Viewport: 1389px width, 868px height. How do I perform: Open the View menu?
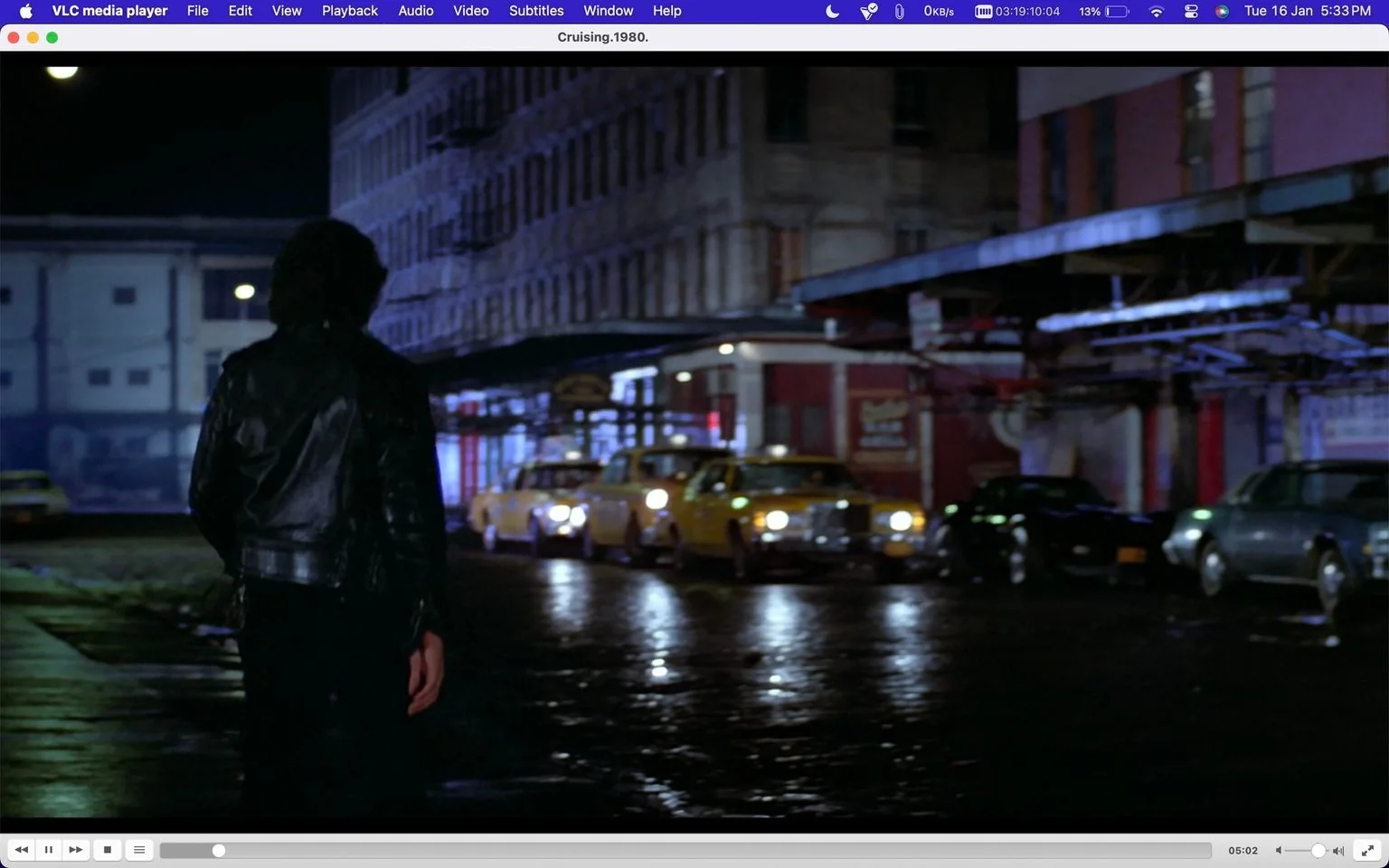(287, 11)
